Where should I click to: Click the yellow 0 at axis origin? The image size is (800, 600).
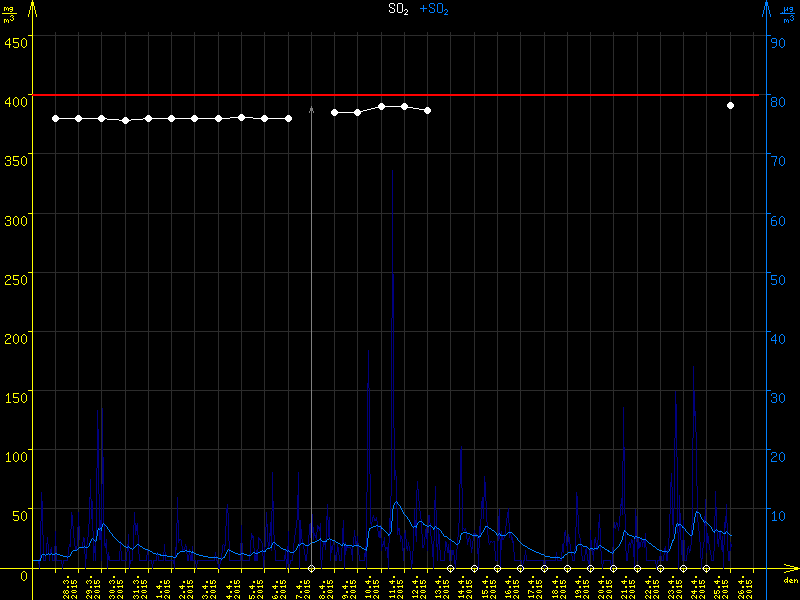tap(24, 575)
